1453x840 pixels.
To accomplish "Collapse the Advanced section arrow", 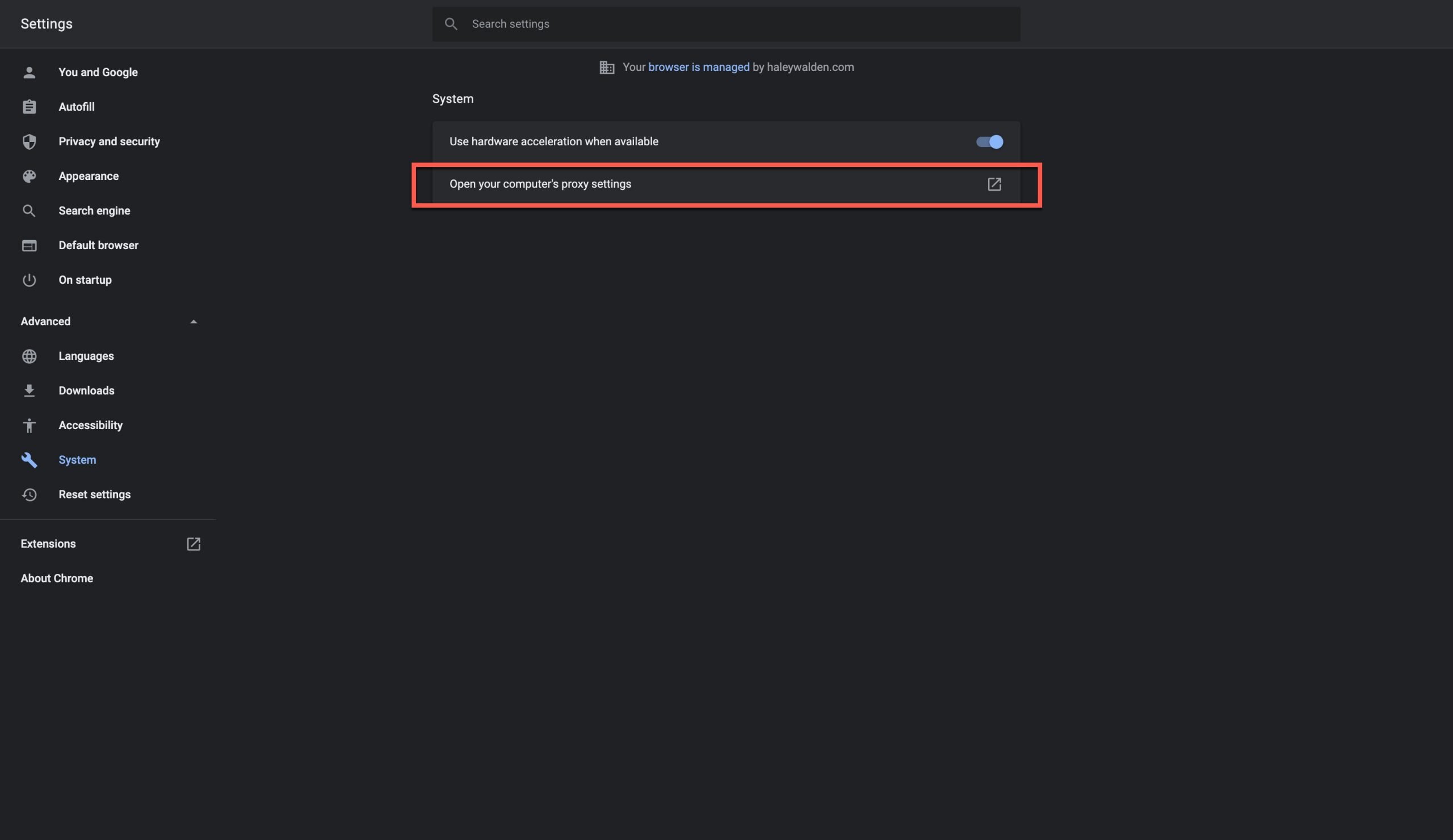I will tap(194, 322).
